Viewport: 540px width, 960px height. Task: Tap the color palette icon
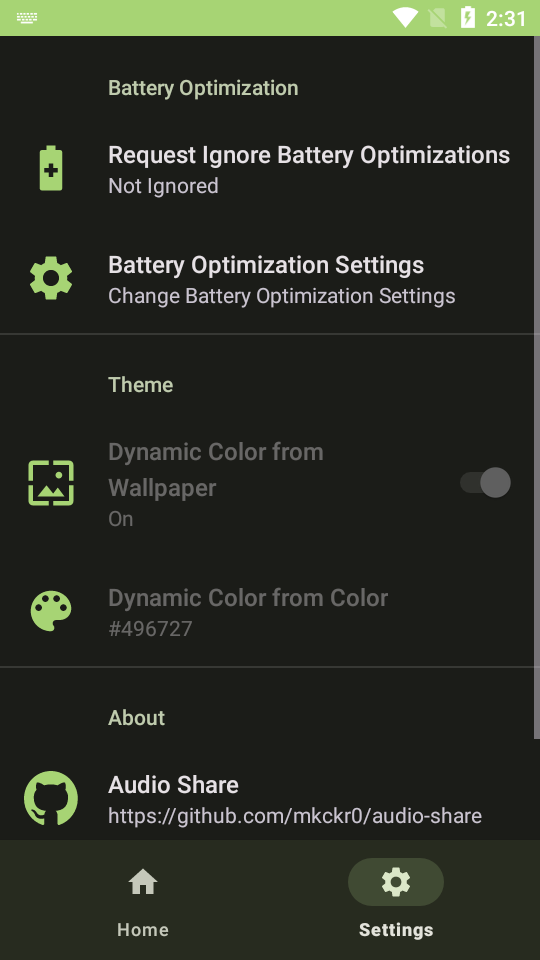51,611
